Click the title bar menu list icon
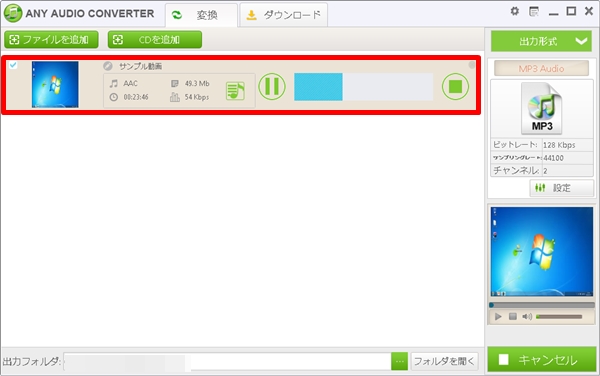 [534, 11]
